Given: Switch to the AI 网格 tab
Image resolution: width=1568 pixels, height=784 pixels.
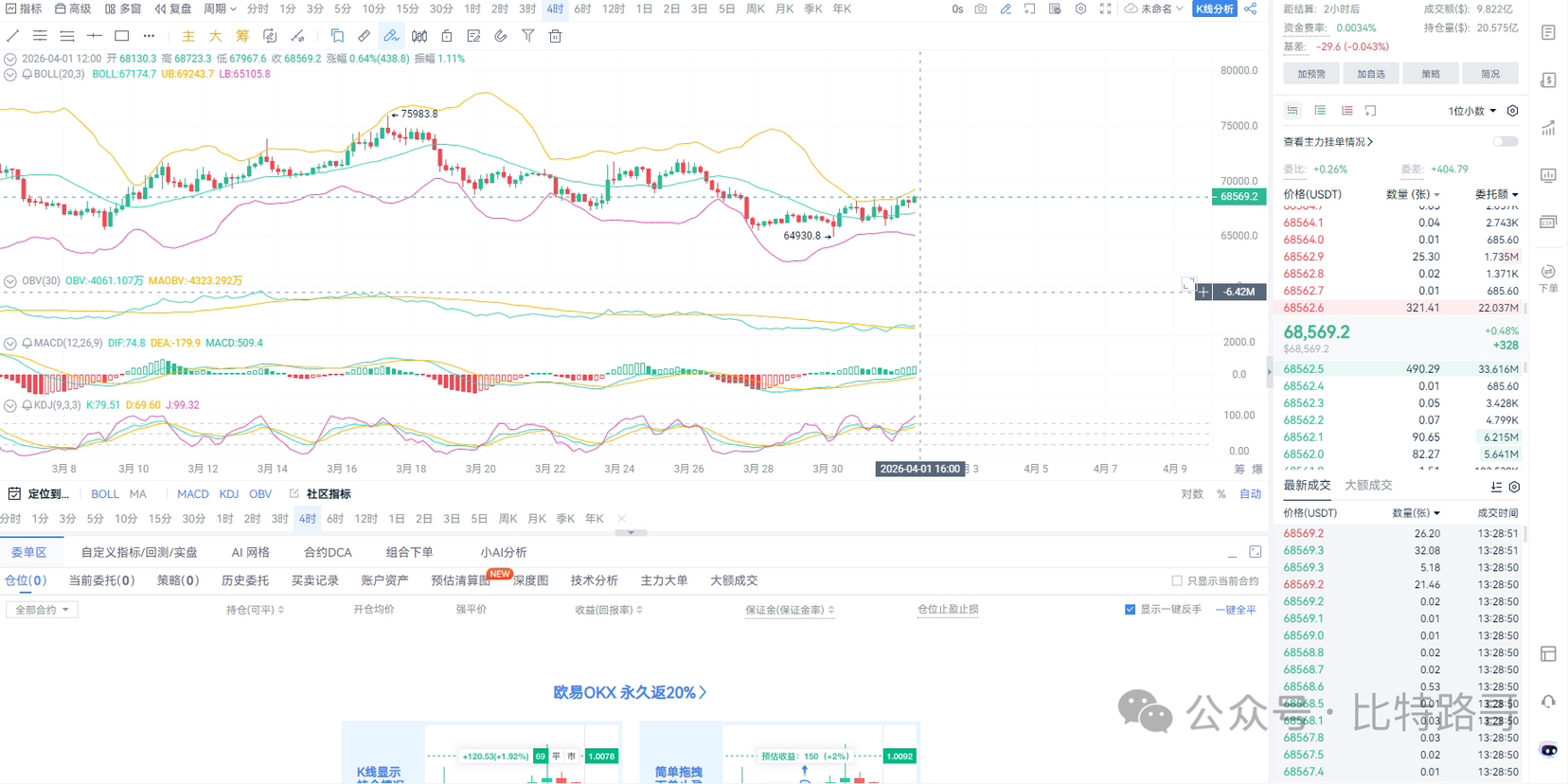Looking at the screenshot, I should pos(250,552).
